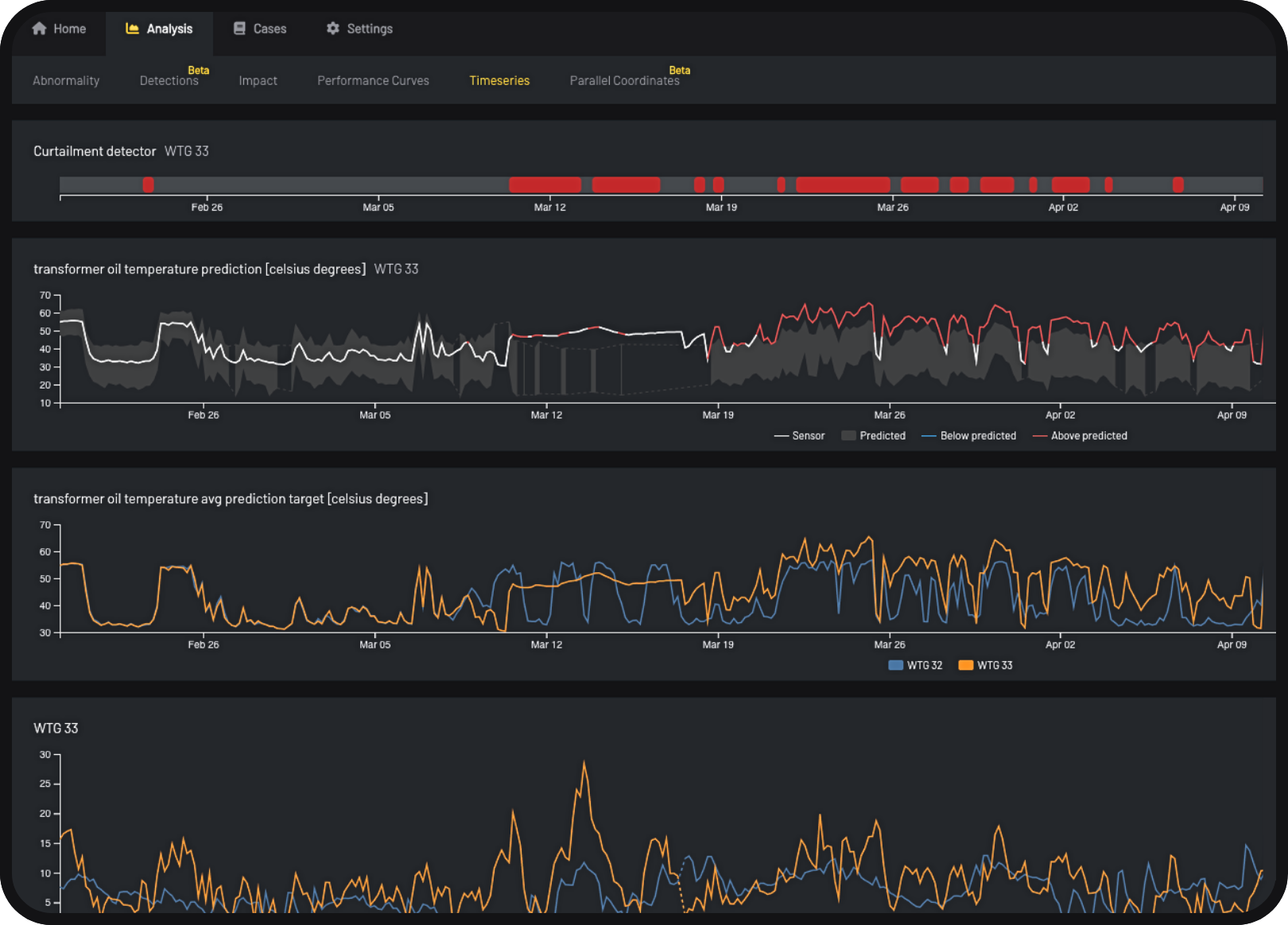
Task: Open Parallel Coordinates beta tab
Action: (624, 80)
